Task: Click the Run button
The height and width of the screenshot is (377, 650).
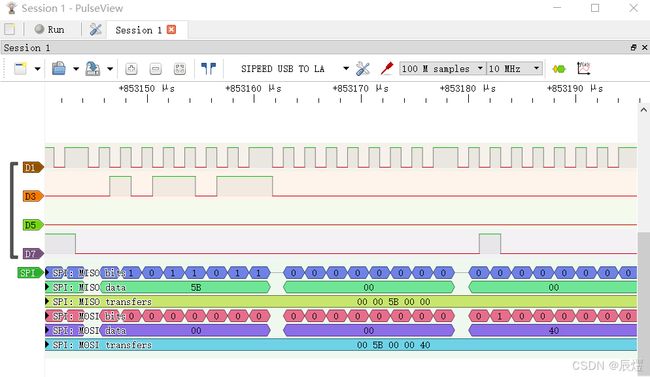Action: [49, 29]
